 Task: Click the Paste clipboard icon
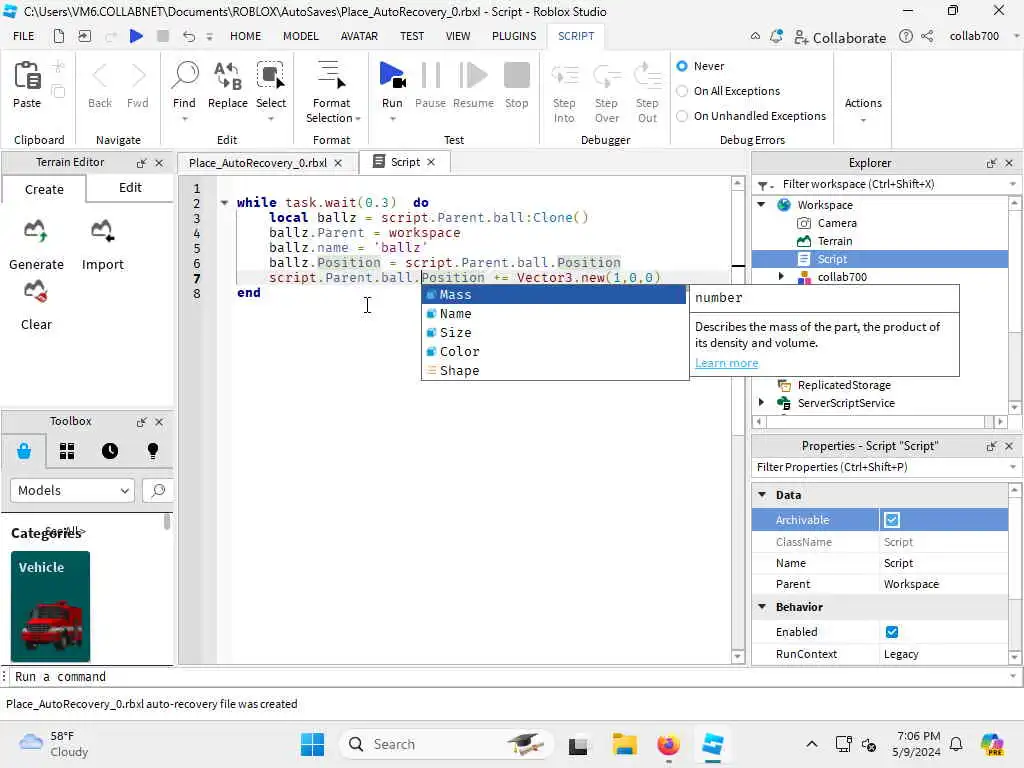tap(27, 76)
